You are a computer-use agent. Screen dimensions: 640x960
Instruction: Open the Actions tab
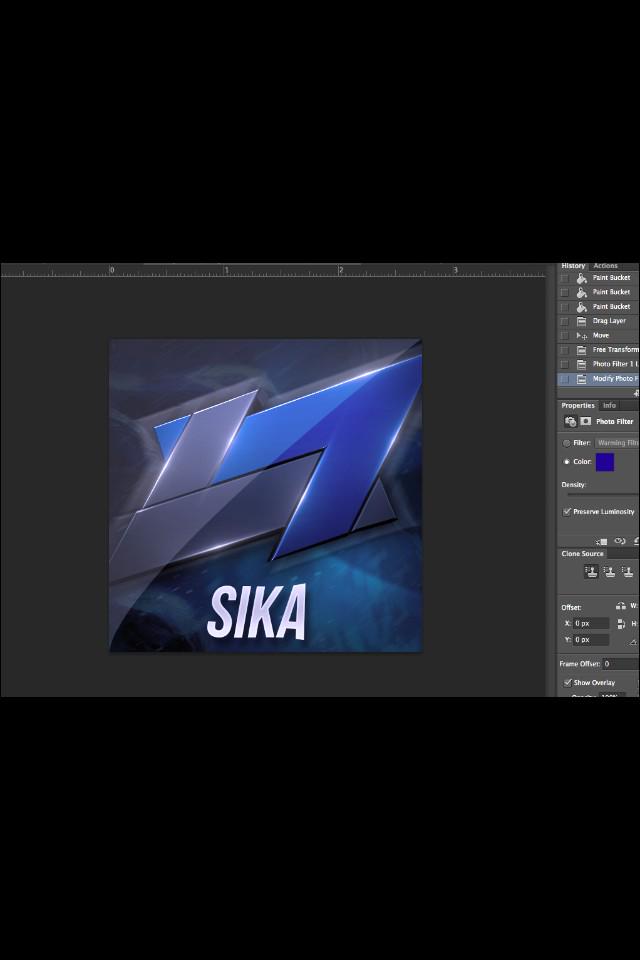click(x=605, y=266)
